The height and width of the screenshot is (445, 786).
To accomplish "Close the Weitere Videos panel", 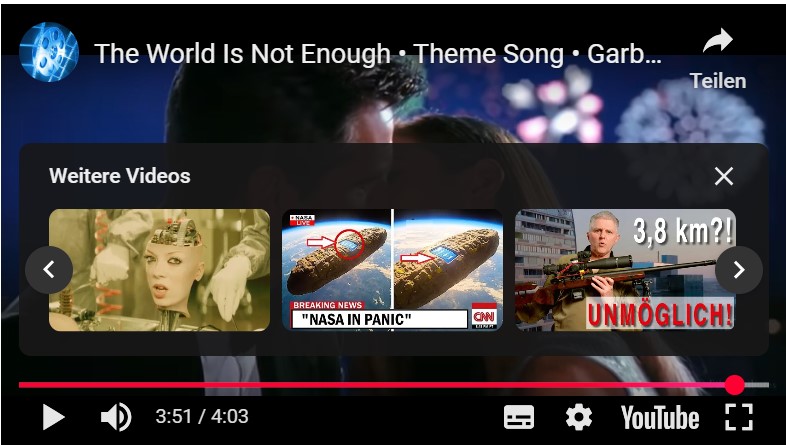I will (724, 176).
